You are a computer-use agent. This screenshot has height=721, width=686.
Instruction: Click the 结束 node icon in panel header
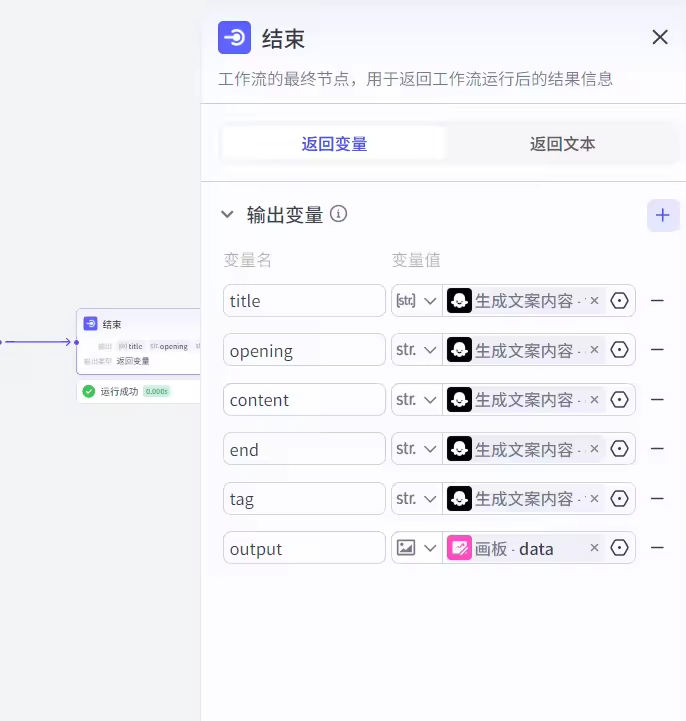[x=234, y=38]
